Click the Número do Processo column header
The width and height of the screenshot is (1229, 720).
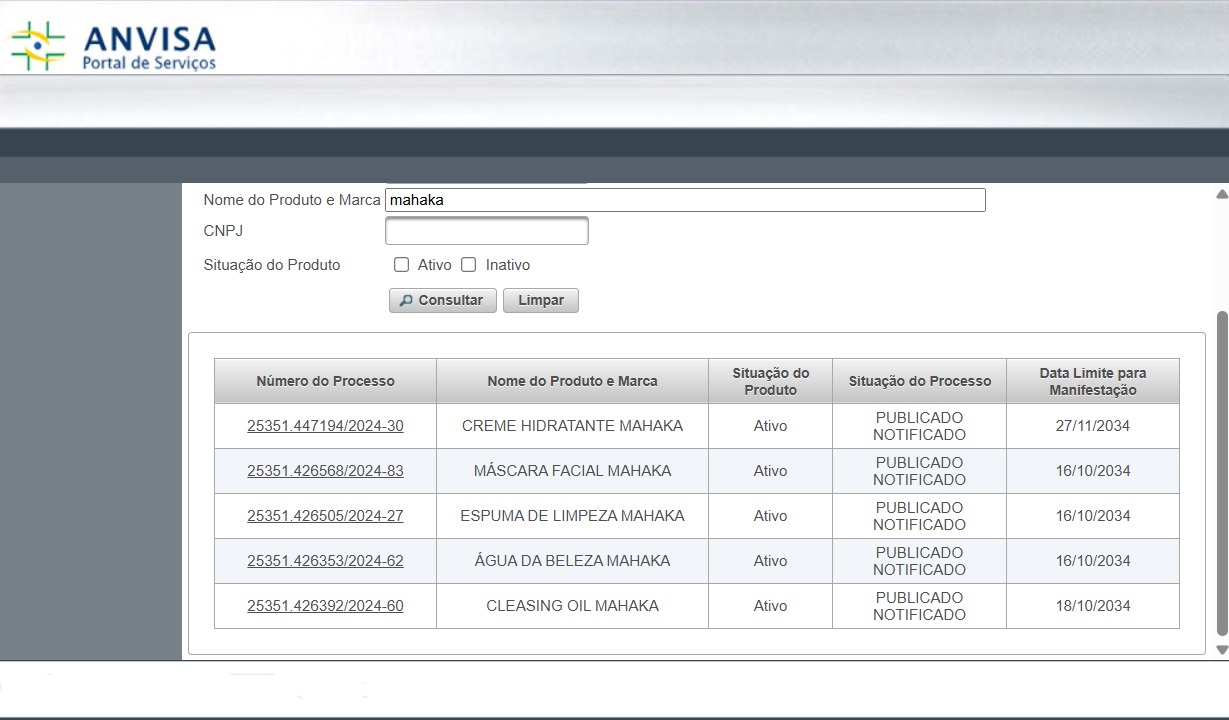pyautogui.click(x=325, y=381)
